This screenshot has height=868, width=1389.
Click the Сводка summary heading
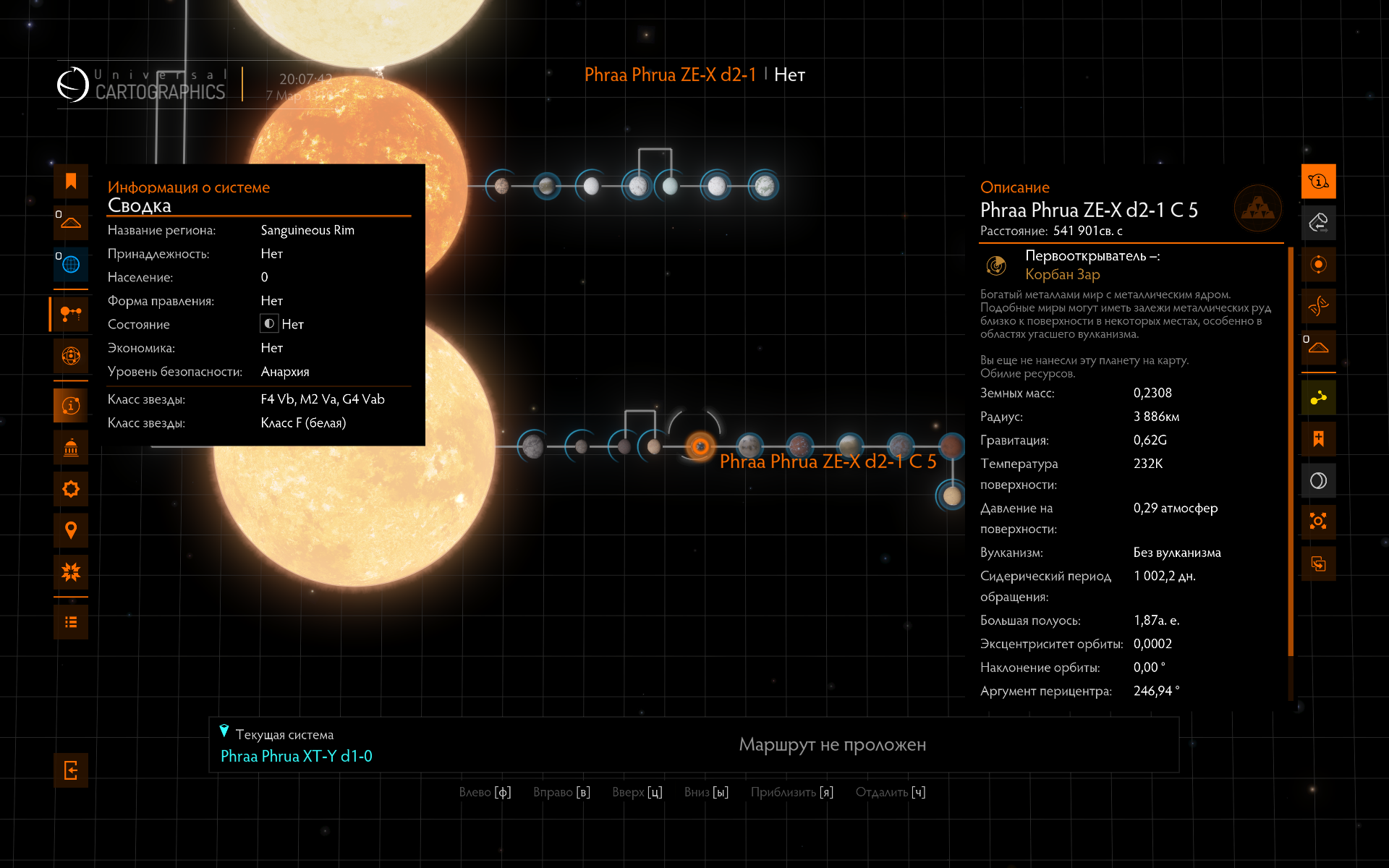click(x=140, y=205)
